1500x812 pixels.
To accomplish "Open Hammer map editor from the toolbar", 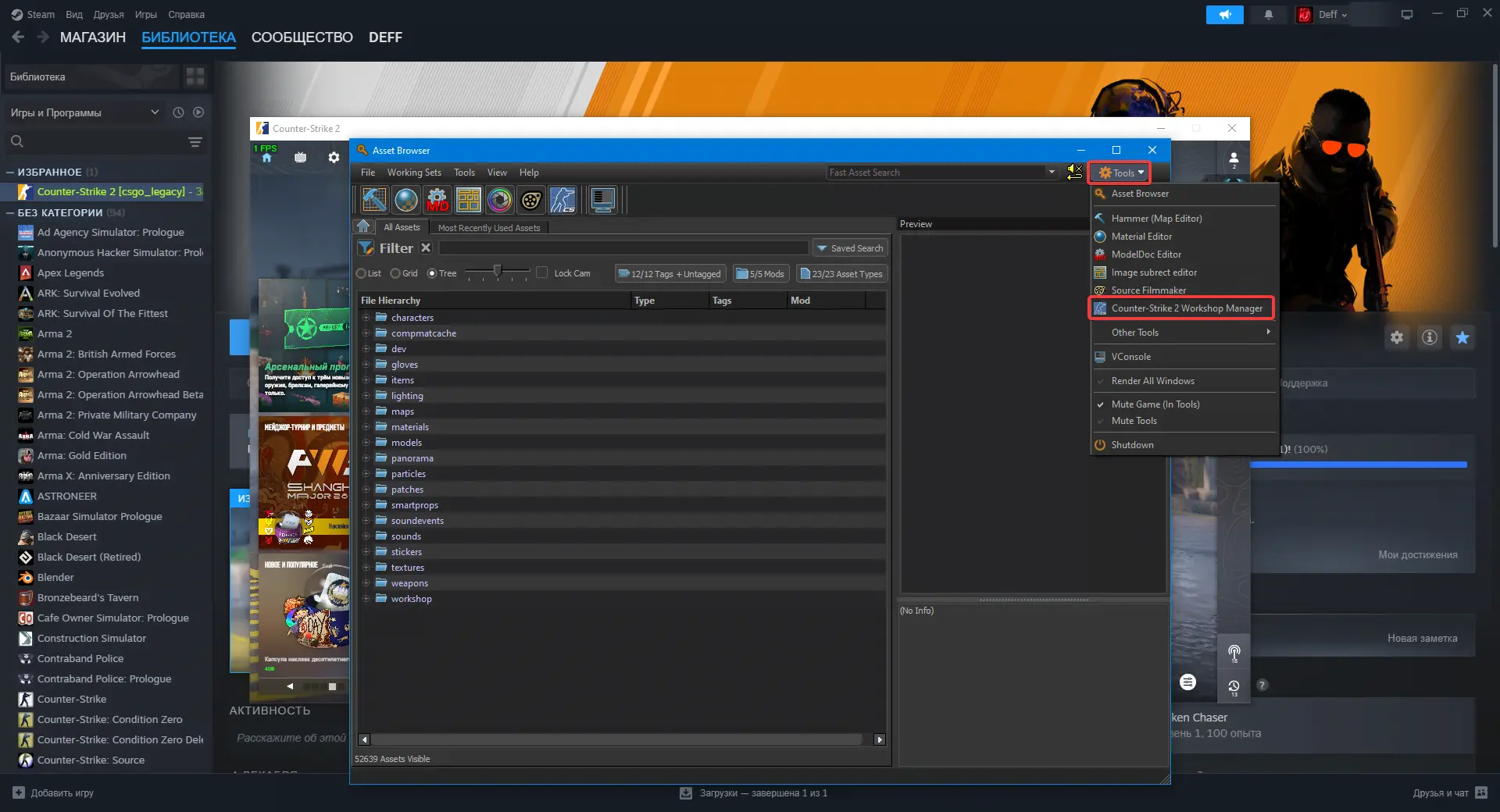I will 374,200.
